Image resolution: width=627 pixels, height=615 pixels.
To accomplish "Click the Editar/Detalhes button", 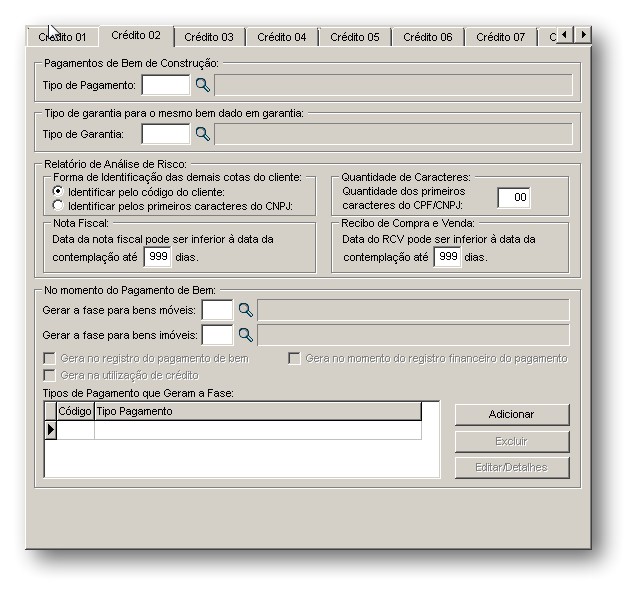I will pos(512,467).
